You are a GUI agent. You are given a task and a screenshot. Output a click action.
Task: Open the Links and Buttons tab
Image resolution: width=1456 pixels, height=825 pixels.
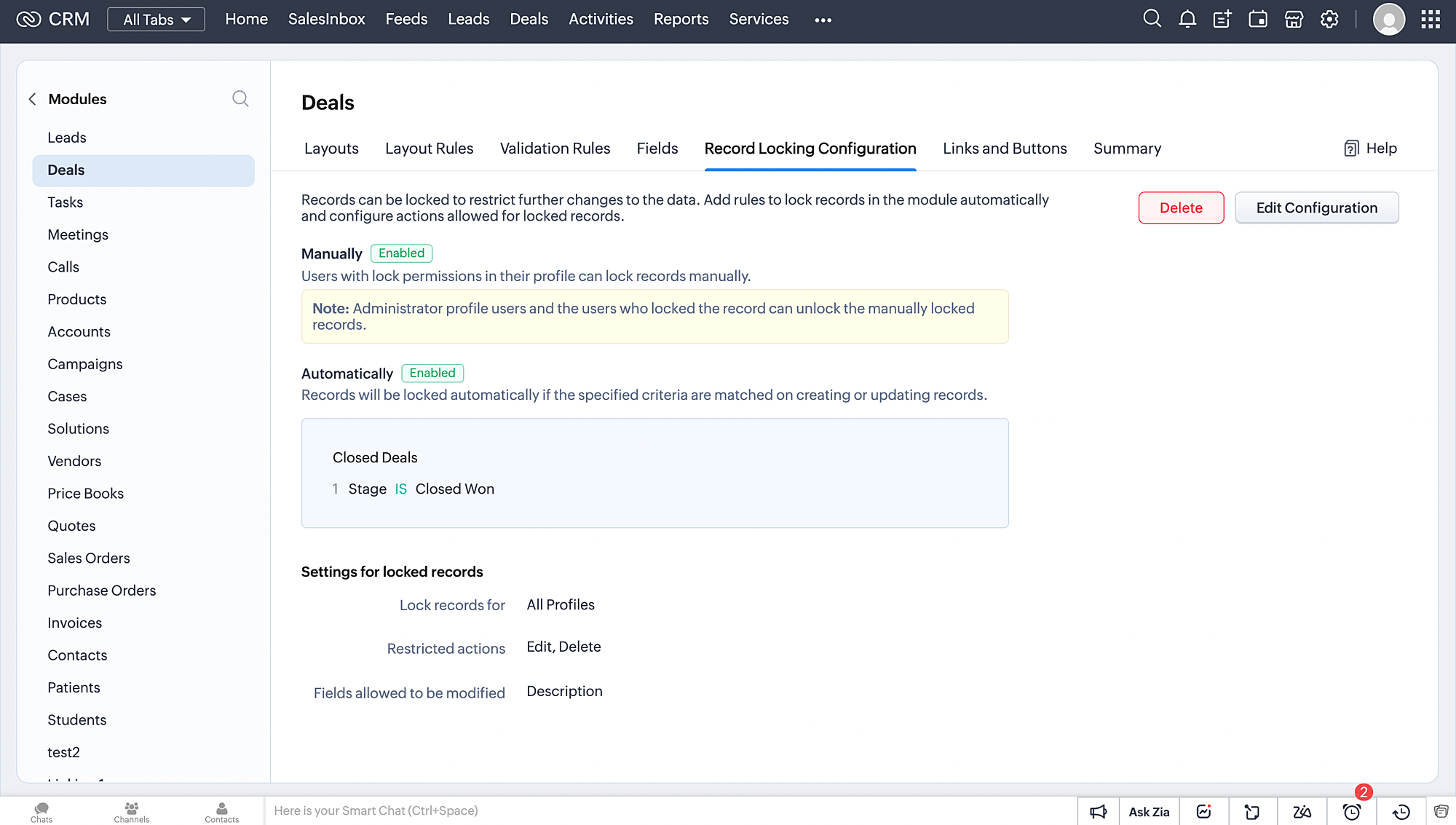pos(1005,149)
